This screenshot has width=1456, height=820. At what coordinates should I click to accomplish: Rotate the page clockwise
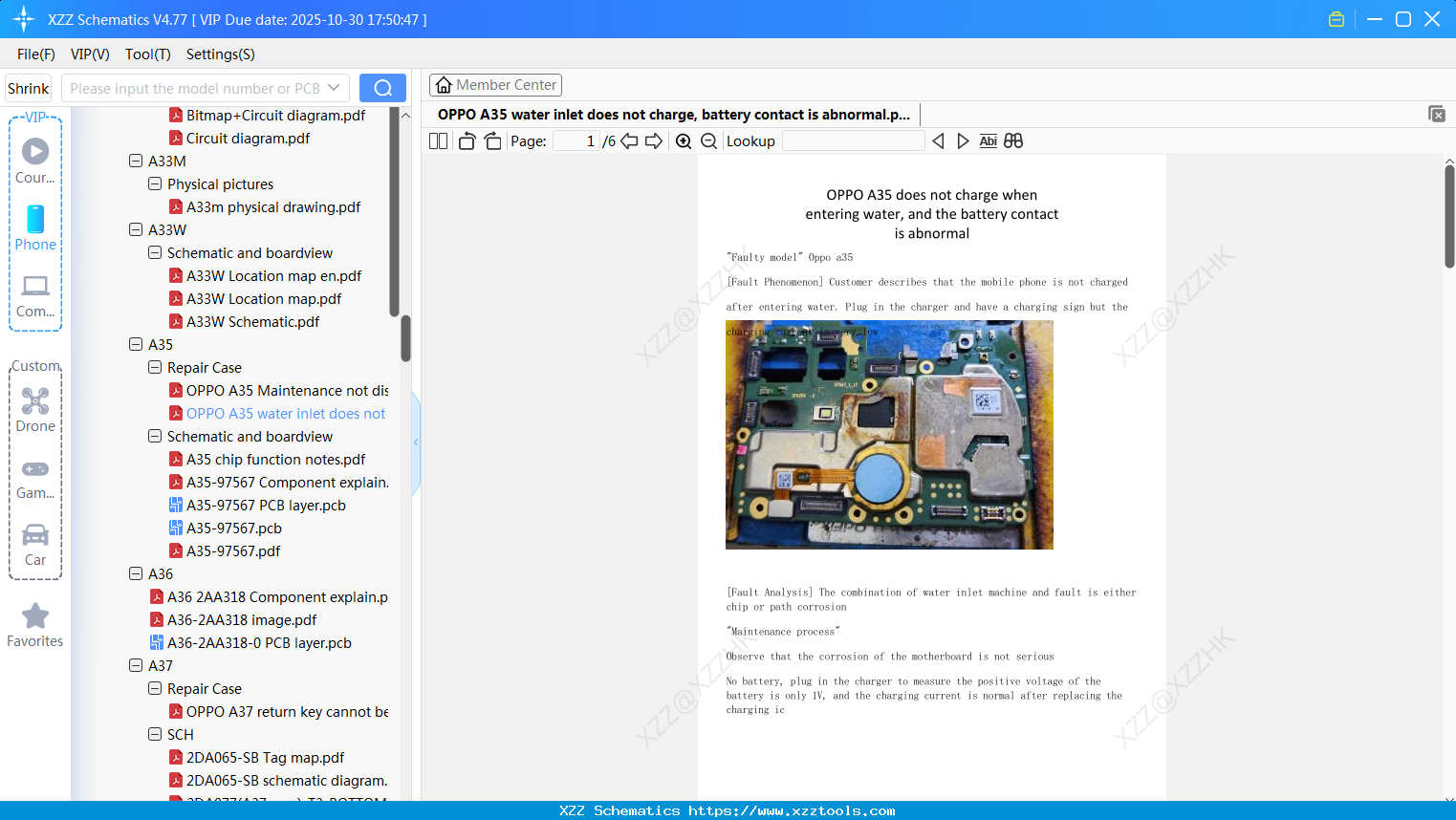(x=492, y=140)
